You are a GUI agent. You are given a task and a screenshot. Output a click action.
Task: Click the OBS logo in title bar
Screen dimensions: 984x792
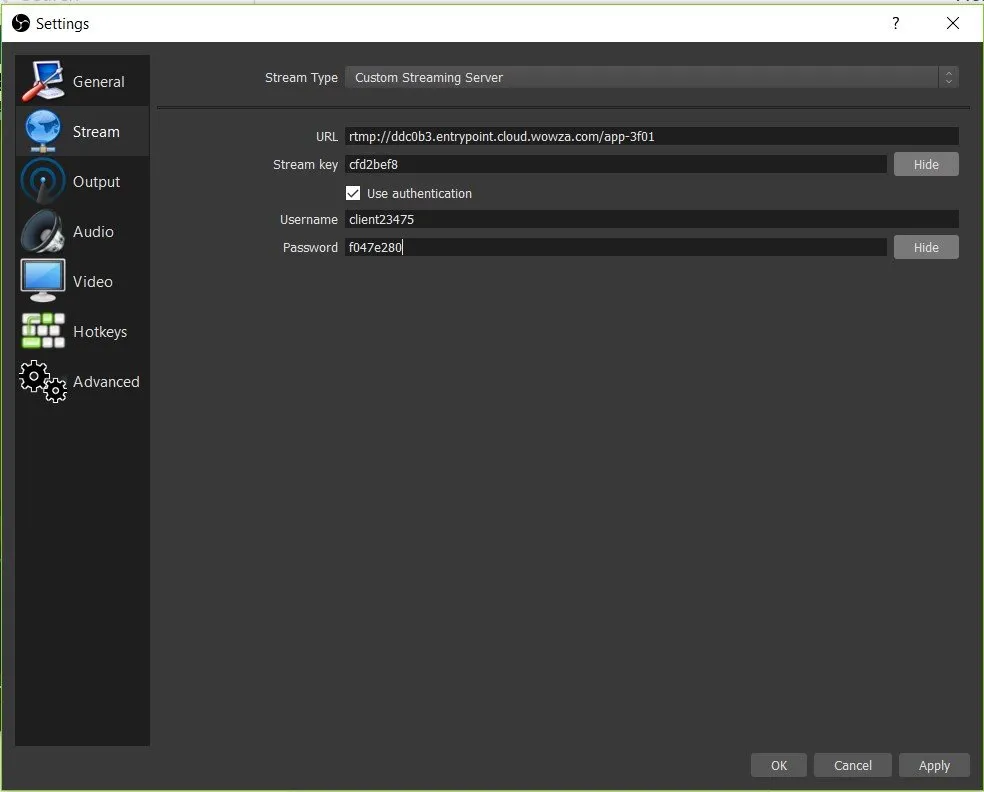(21, 23)
